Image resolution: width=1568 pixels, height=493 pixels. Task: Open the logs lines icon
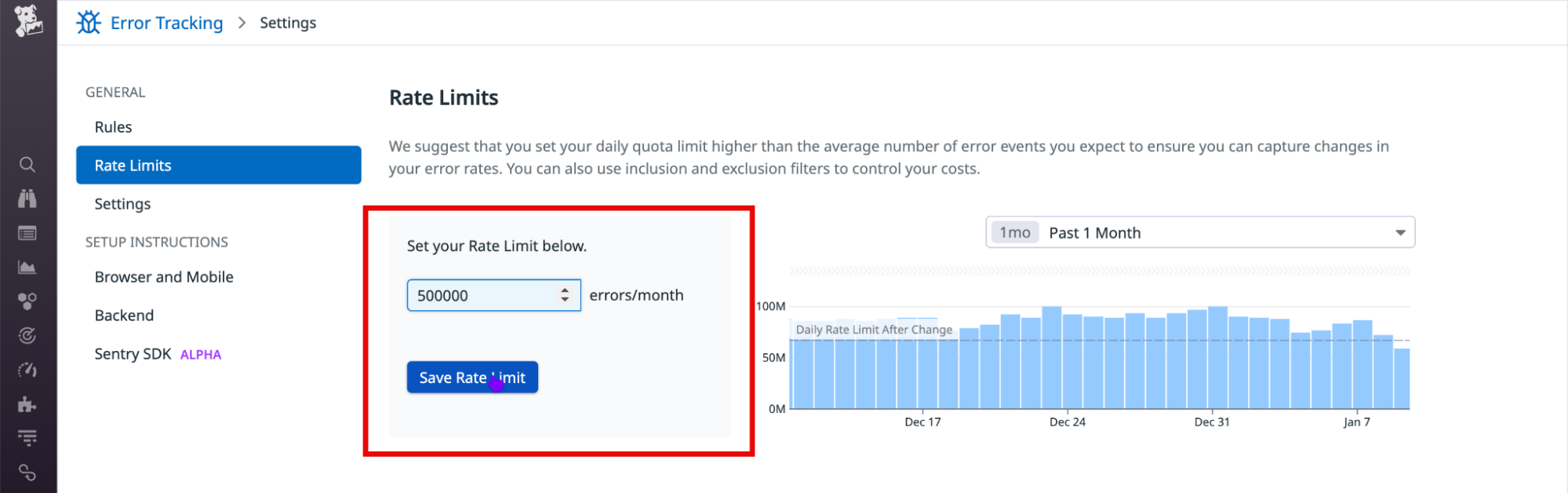[x=27, y=438]
